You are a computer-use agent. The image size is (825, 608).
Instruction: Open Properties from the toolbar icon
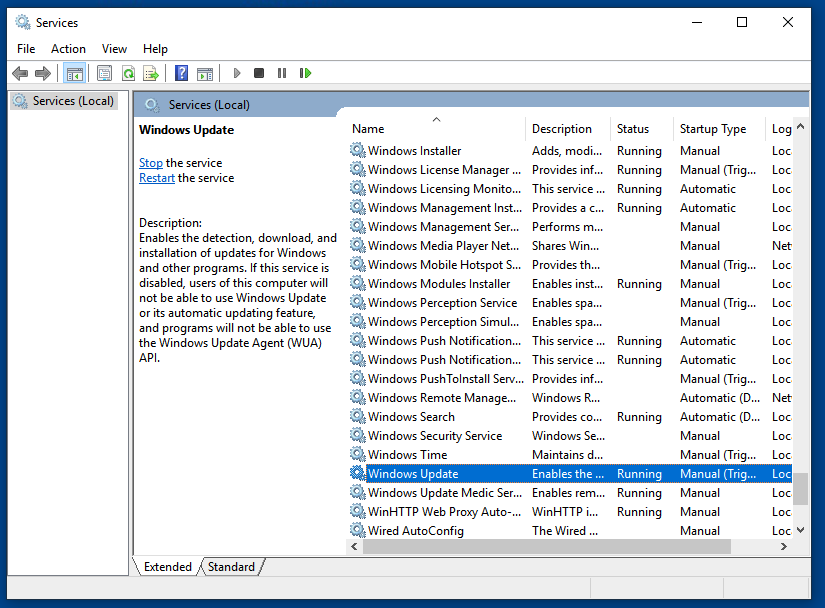point(105,73)
